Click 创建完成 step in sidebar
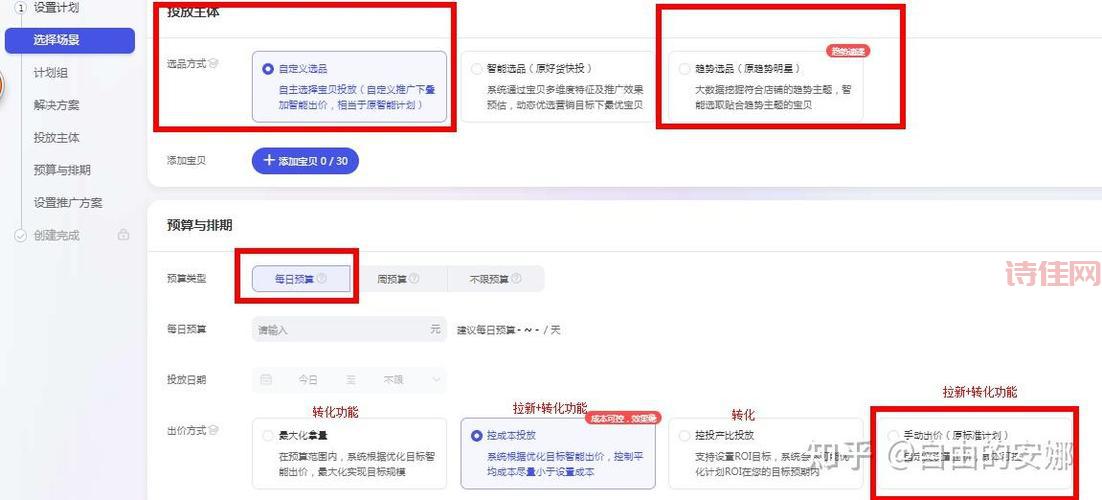1102x500 pixels. pyautogui.click(x=56, y=236)
